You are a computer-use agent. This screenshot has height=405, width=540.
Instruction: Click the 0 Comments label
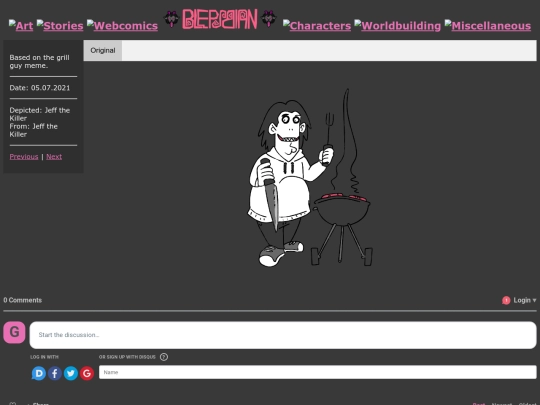coord(23,300)
